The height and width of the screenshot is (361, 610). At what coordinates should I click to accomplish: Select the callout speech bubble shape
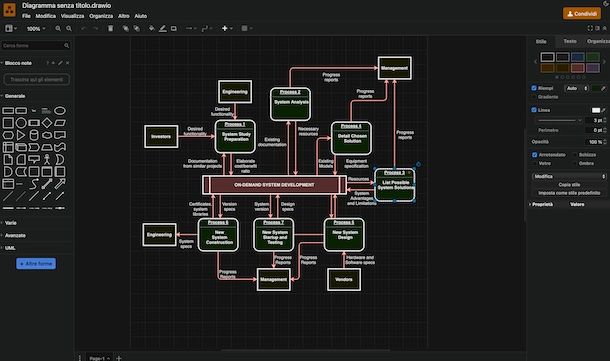point(34,159)
